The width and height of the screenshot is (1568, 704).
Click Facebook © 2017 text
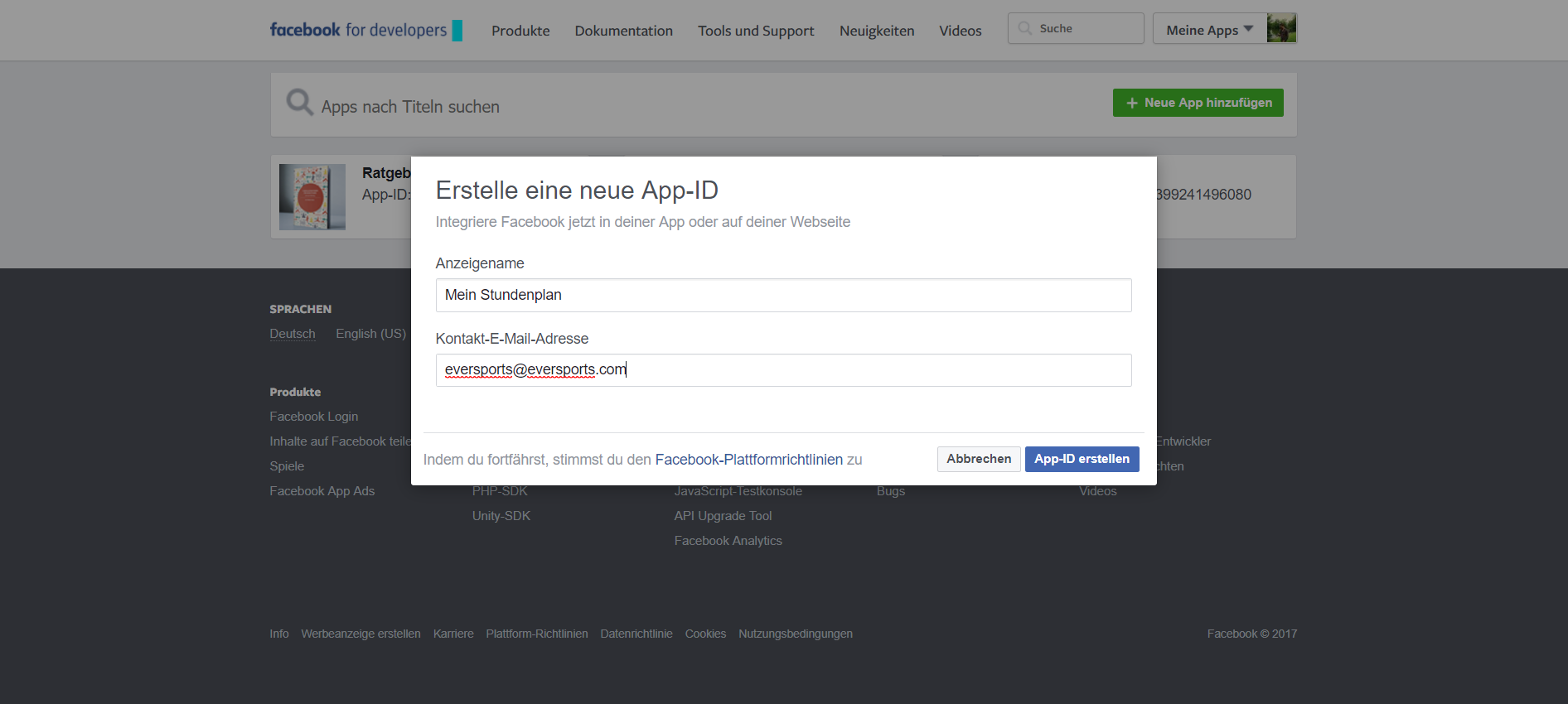(1251, 634)
